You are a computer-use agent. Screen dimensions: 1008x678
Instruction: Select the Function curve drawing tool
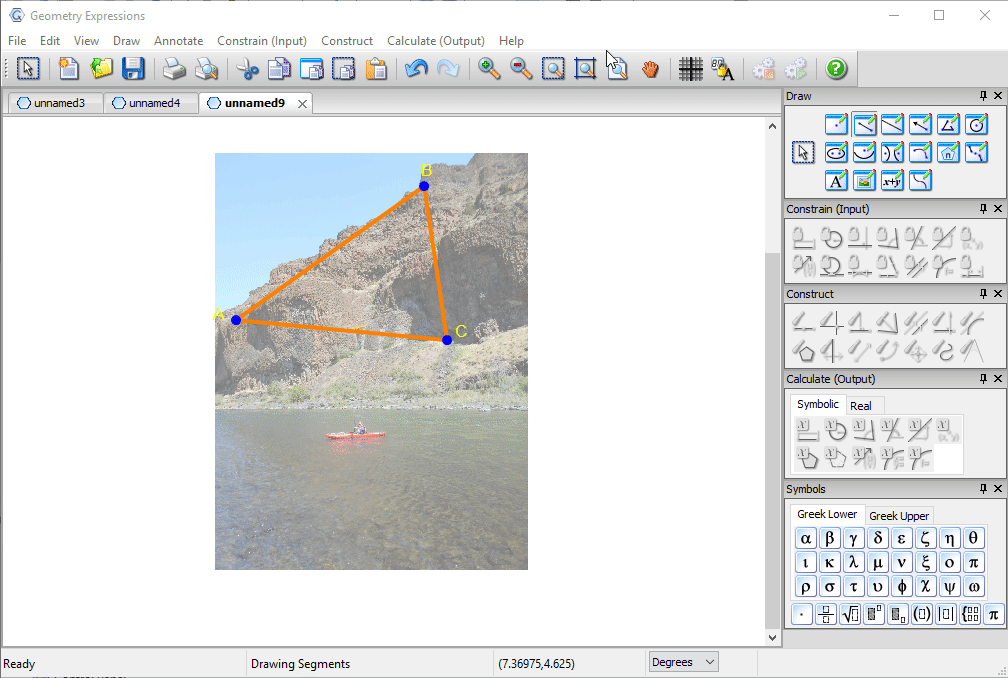coord(920,181)
